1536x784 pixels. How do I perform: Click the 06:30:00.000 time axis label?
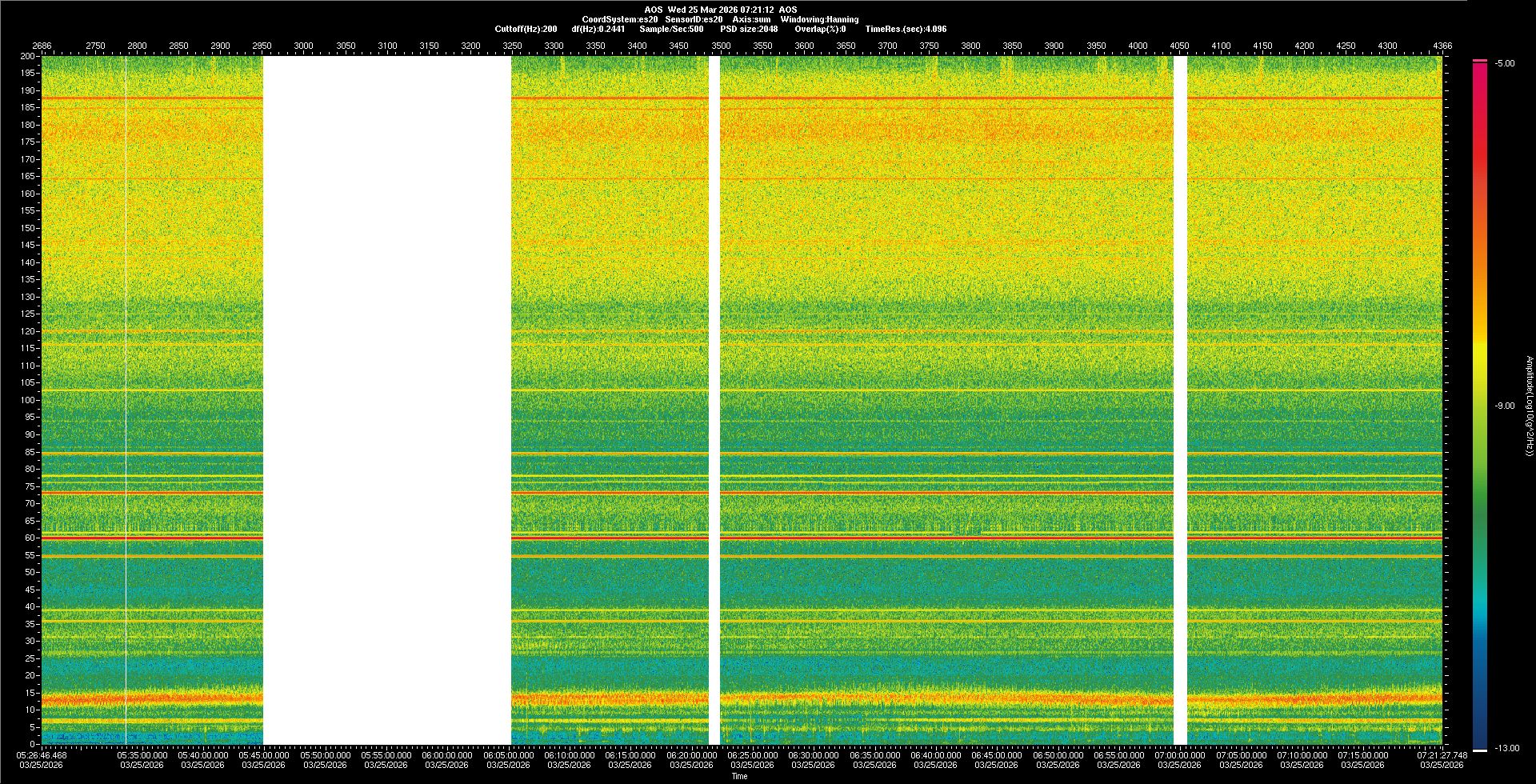(813, 754)
